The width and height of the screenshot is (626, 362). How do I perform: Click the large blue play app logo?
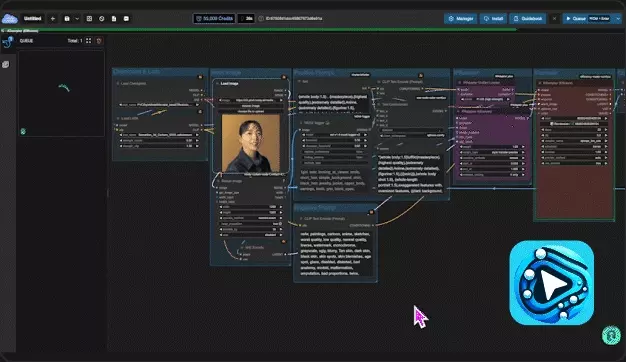(x=552, y=283)
